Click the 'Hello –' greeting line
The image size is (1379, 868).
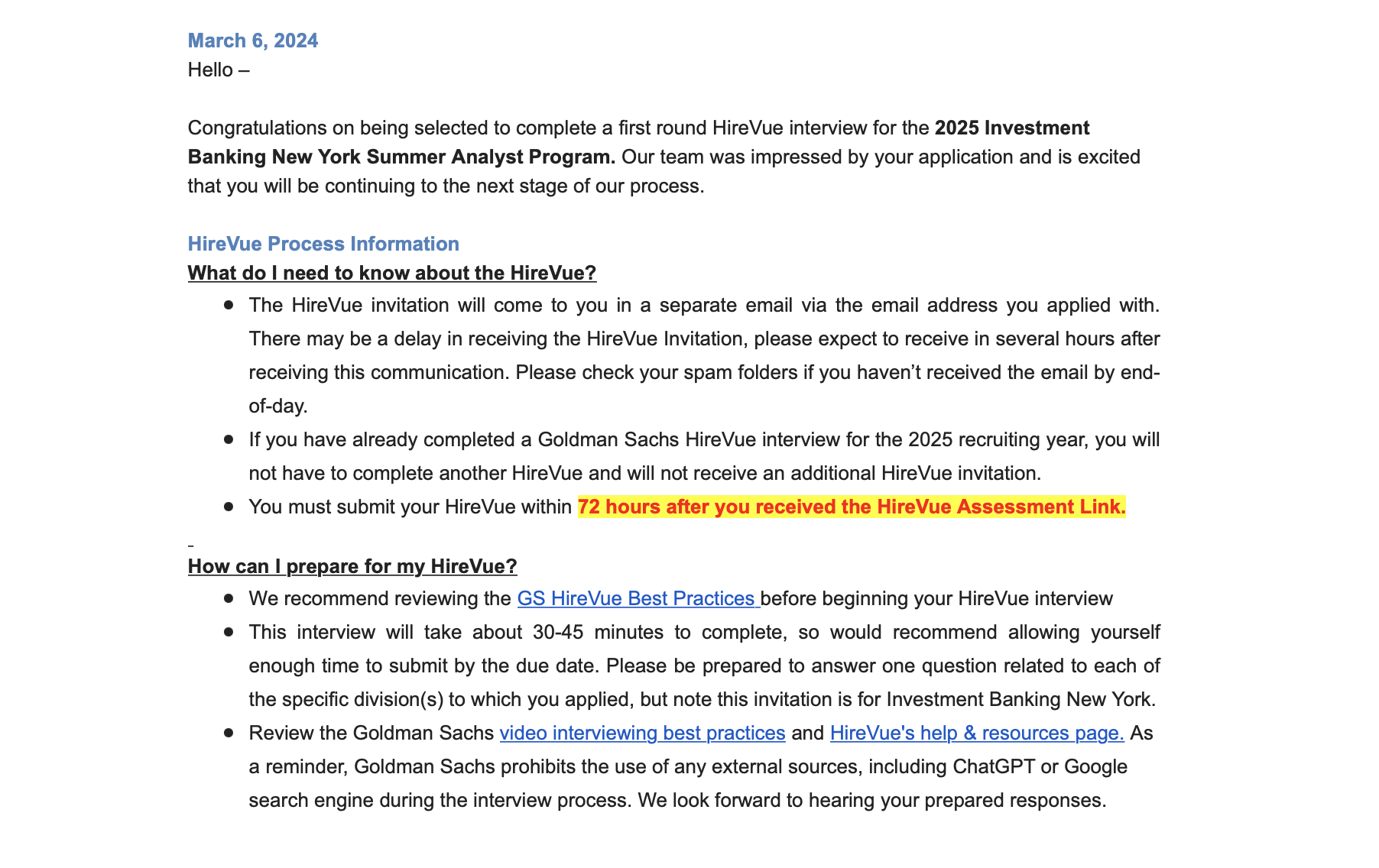click(219, 70)
